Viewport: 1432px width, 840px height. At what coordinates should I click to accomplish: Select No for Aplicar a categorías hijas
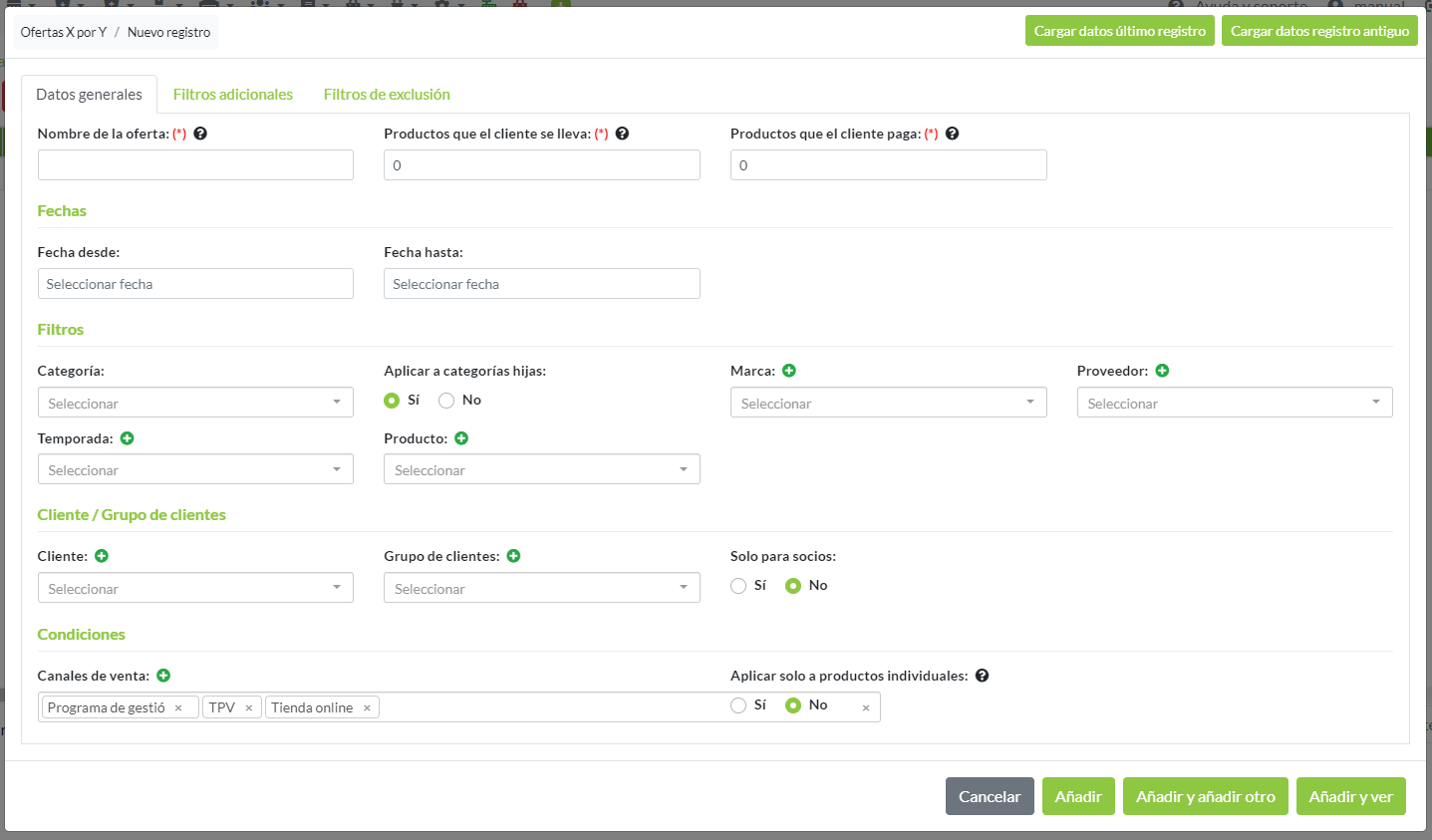coord(446,401)
